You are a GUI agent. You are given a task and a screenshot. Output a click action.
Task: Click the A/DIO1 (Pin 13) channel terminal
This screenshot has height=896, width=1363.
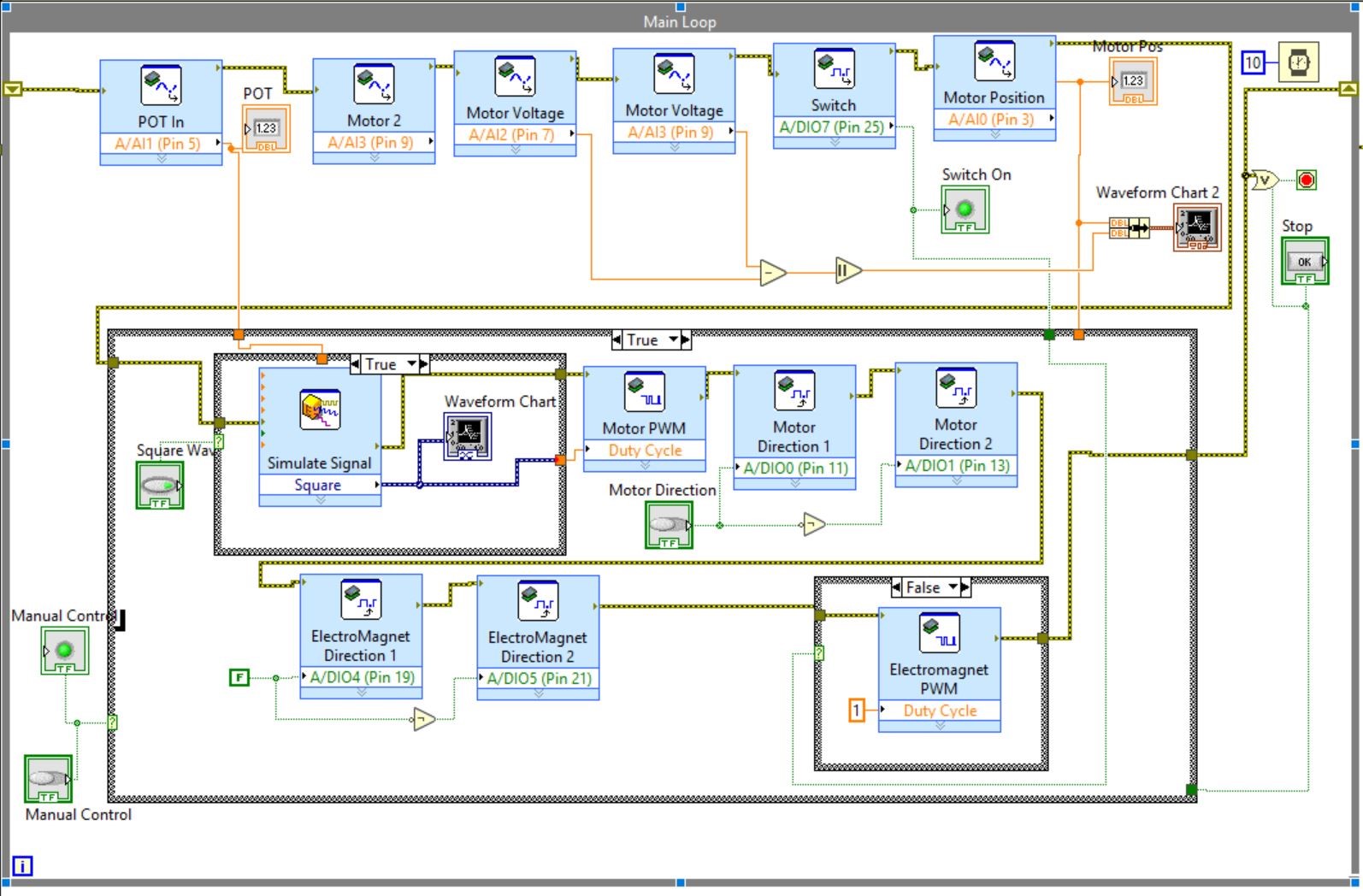(956, 466)
